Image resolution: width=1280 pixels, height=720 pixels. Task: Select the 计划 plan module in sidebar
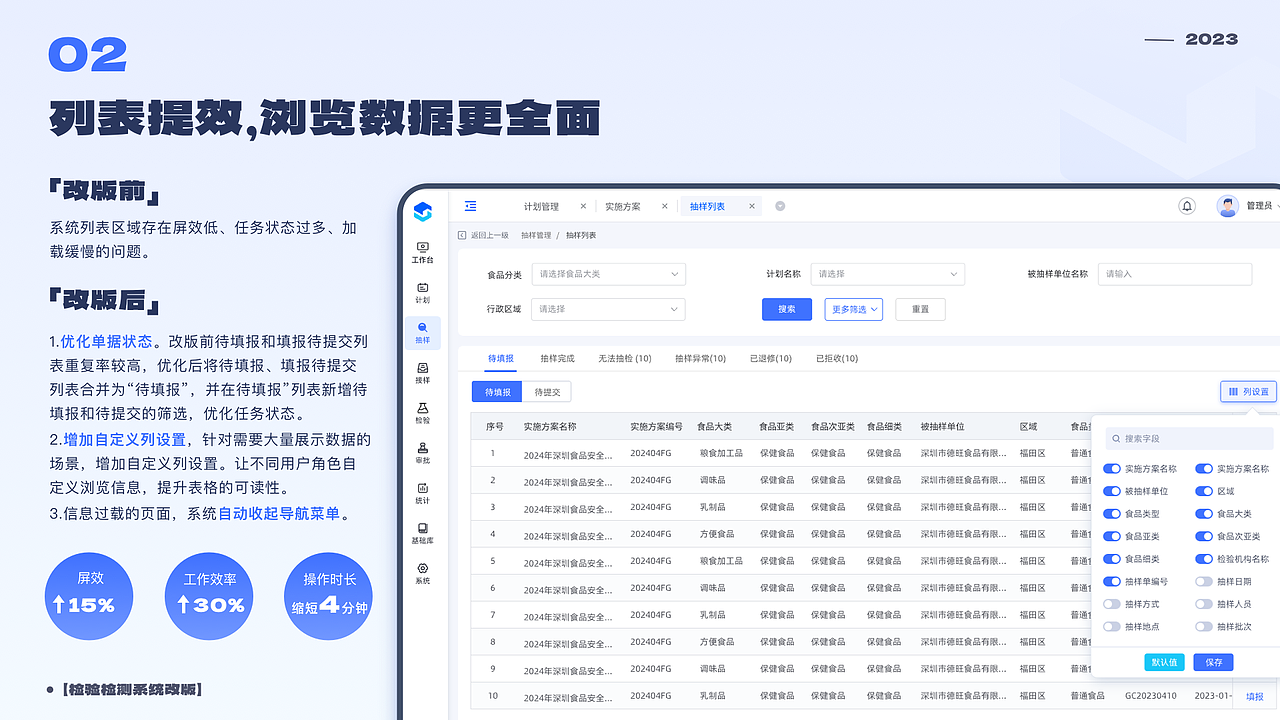422,290
